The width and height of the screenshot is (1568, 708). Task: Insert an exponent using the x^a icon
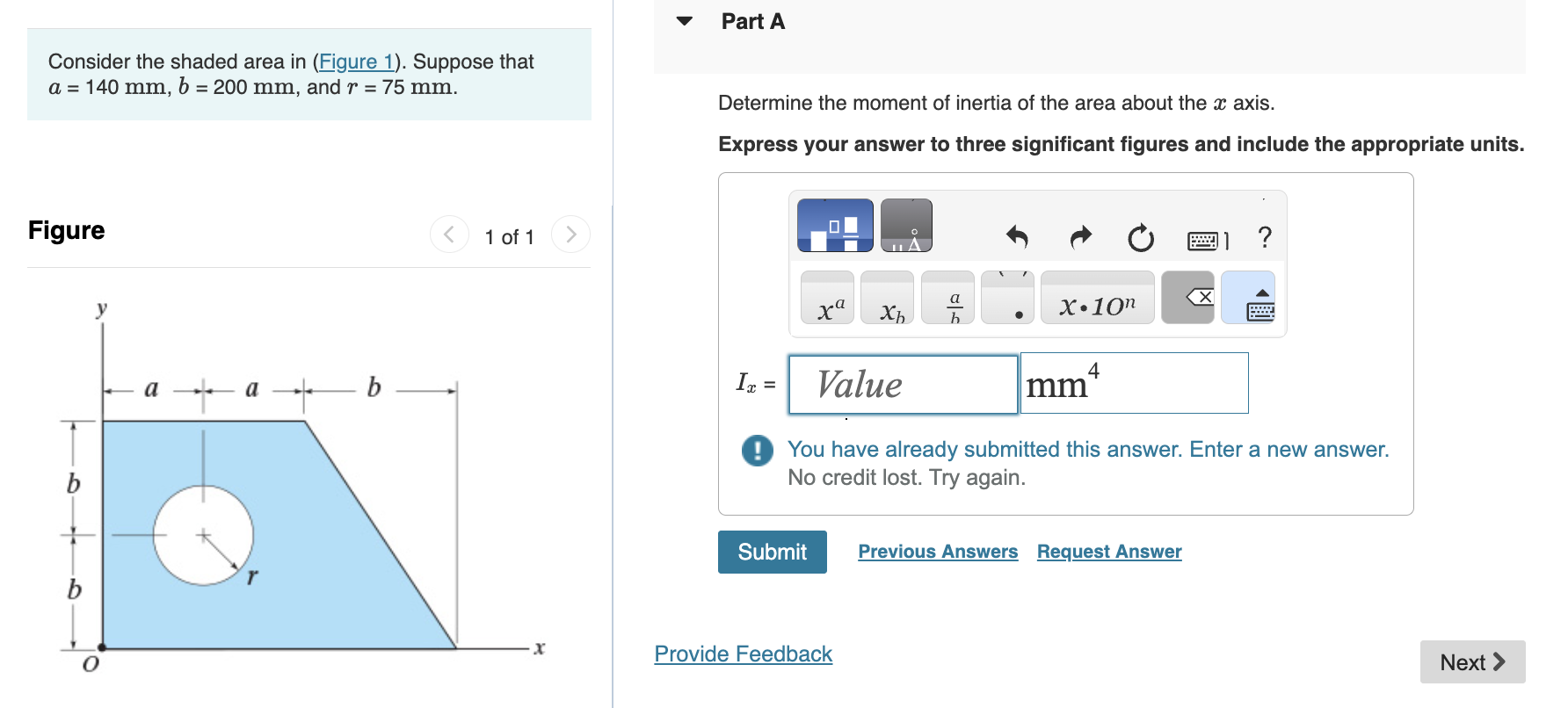click(x=827, y=300)
